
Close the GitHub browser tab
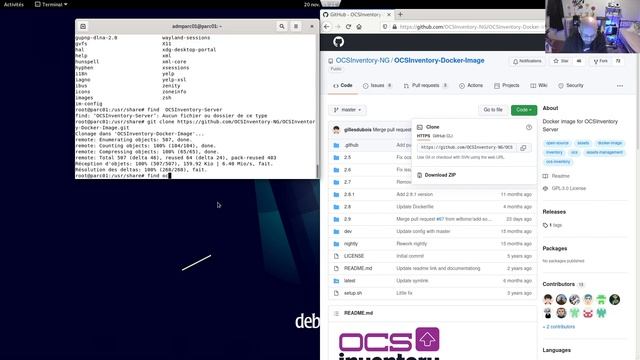(389, 14)
